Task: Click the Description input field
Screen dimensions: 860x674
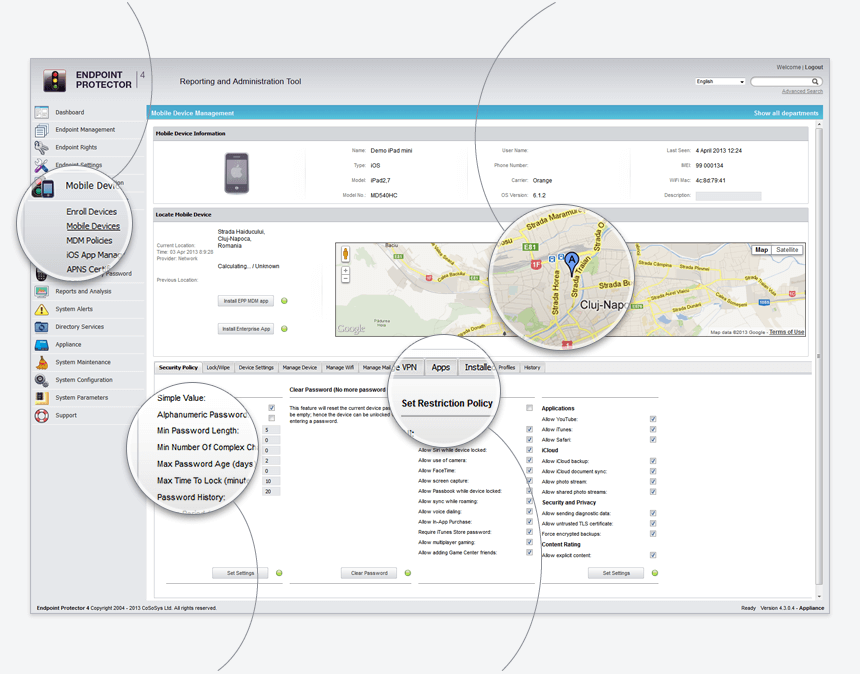Action: [728, 196]
